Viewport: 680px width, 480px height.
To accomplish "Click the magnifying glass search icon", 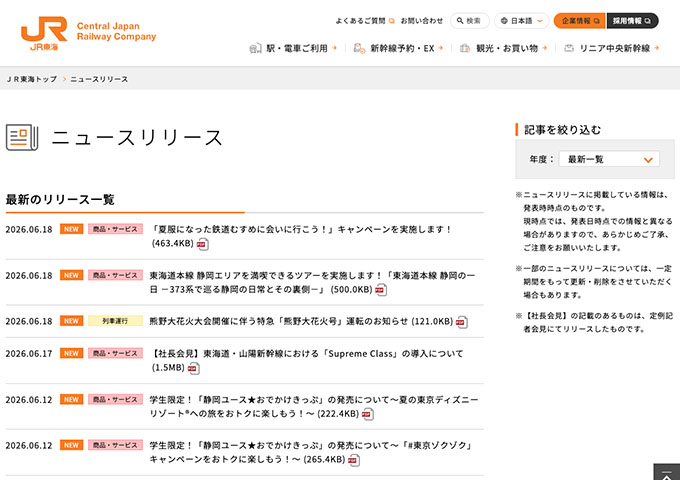I will tap(460, 21).
